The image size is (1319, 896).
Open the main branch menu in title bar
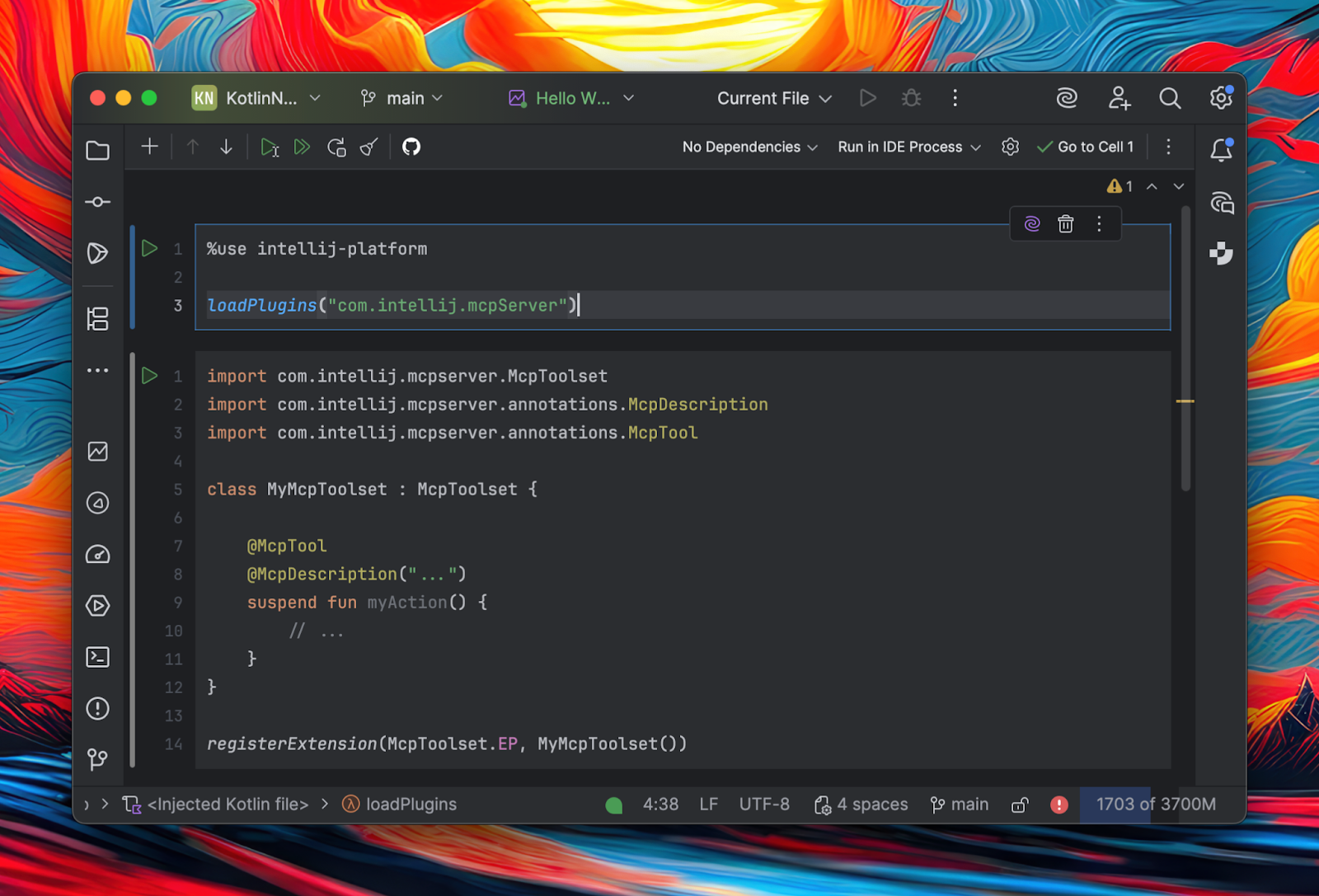click(402, 98)
